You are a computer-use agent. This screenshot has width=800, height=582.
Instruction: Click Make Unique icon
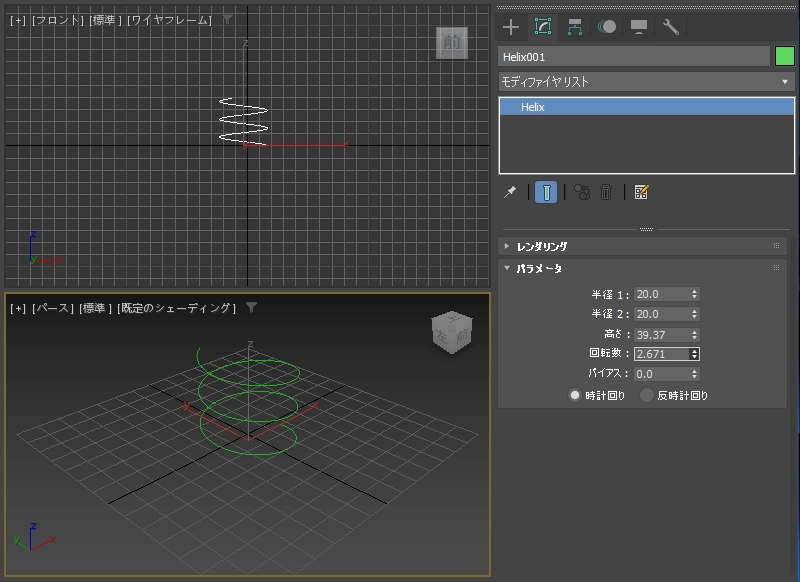582,192
